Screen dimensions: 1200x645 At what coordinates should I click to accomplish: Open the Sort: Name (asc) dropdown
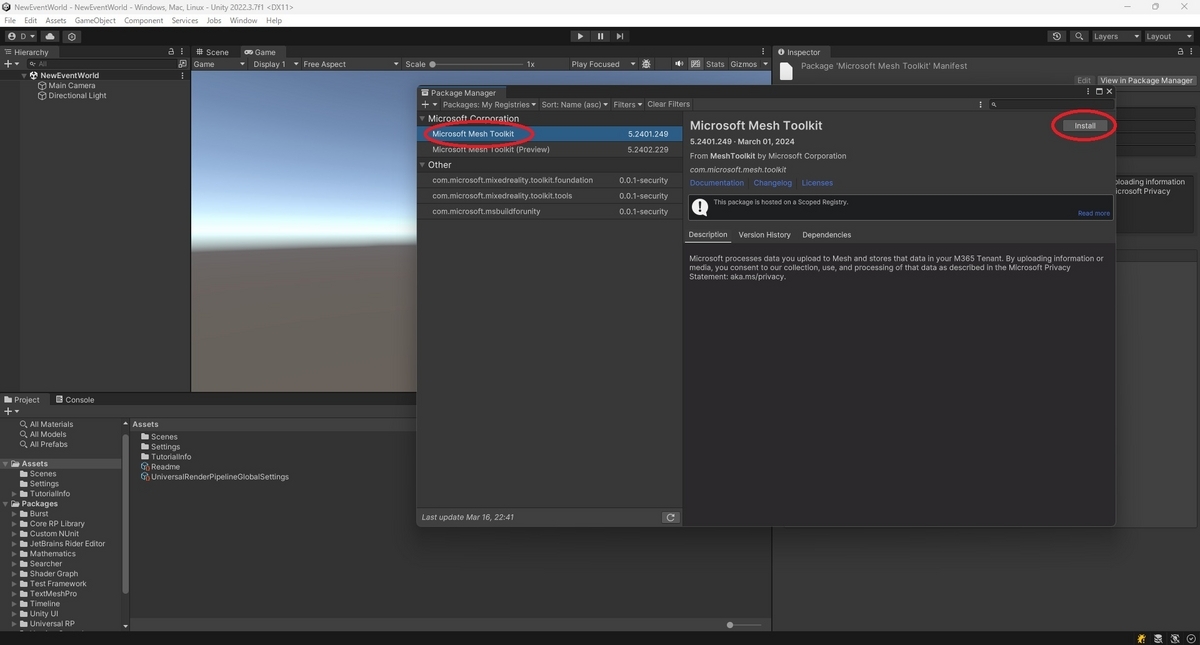575,104
